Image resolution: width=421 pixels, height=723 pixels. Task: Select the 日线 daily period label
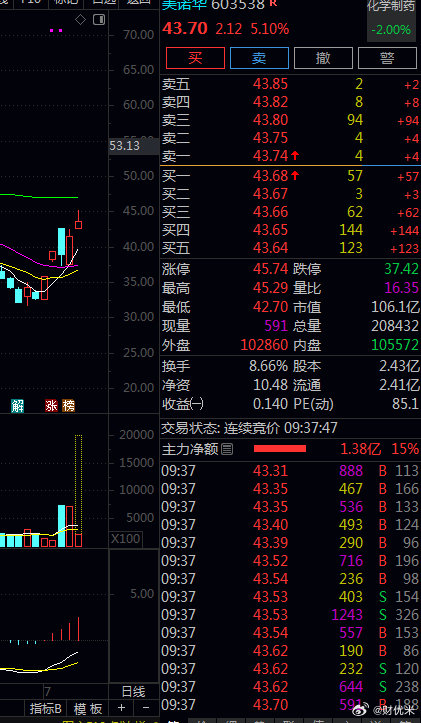133,692
